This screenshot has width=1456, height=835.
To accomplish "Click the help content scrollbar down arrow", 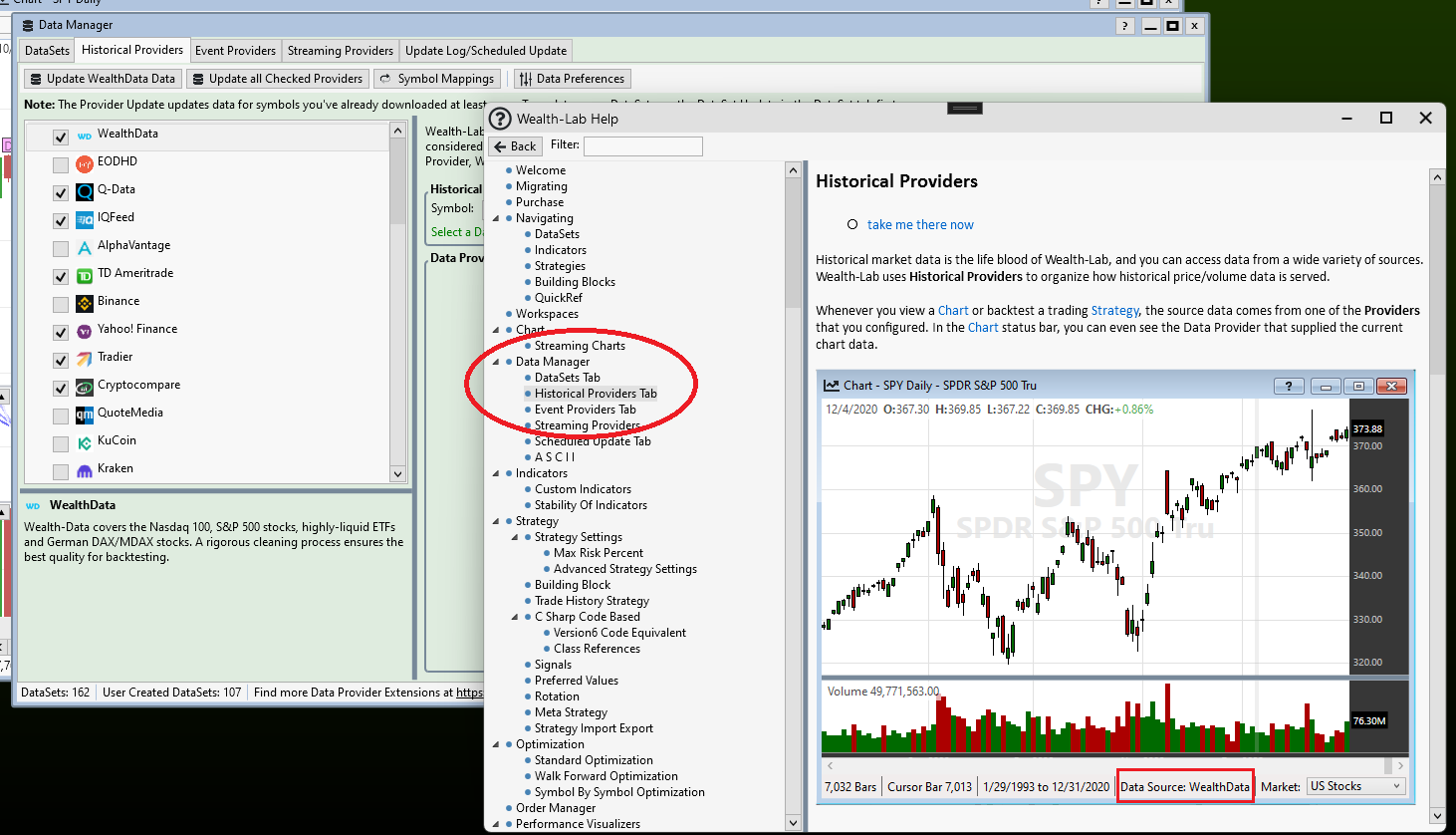I will click(1437, 816).
